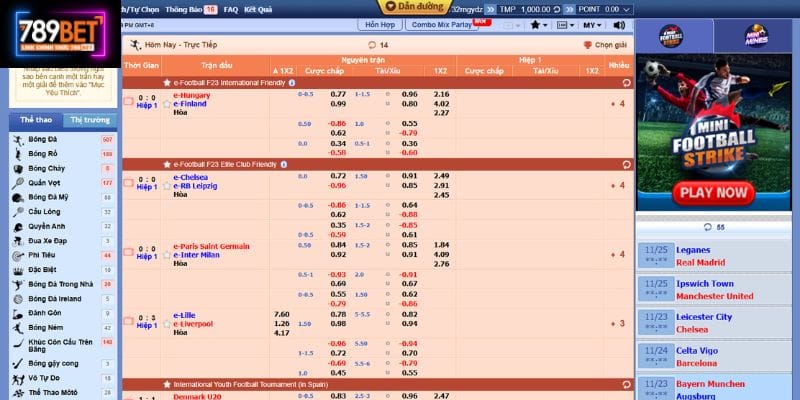The image size is (800, 400).
Task: Refresh the International Youth Football Tournament league
Action: (x=627, y=384)
